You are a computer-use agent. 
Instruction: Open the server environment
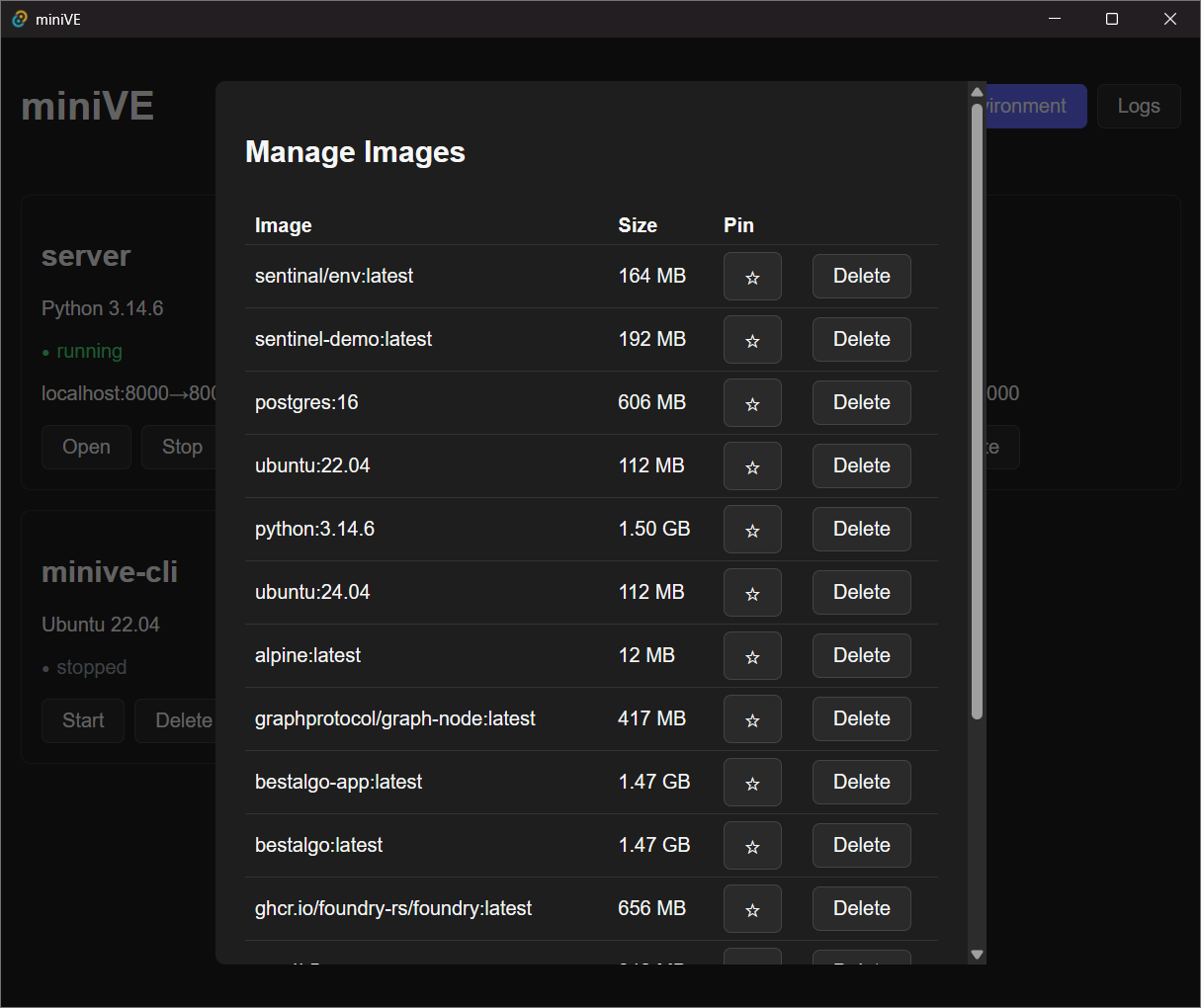(x=86, y=447)
